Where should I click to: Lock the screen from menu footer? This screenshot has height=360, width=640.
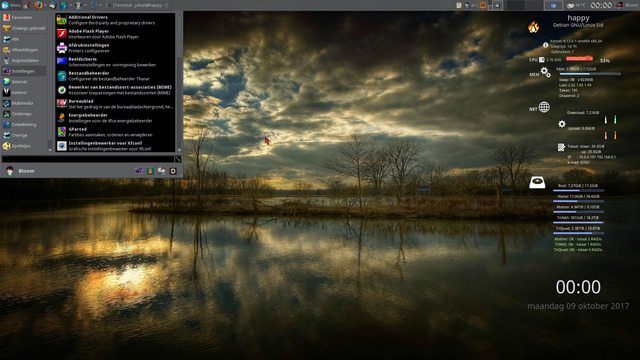[x=150, y=171]
